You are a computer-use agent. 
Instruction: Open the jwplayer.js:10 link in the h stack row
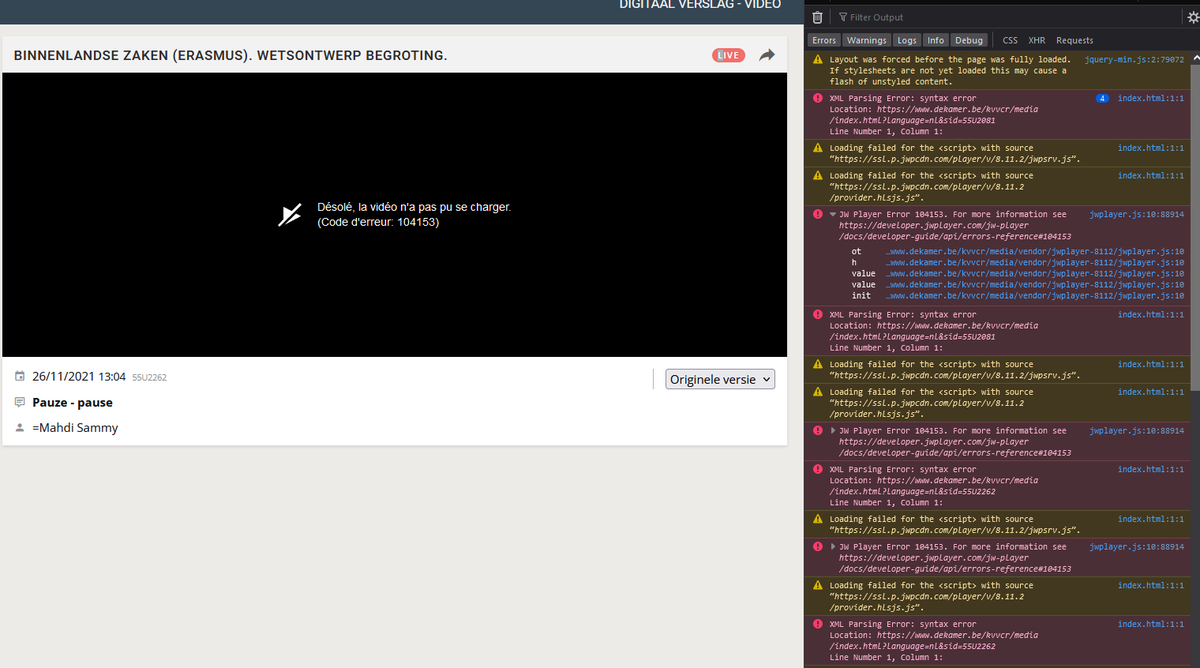point(1035,263)
